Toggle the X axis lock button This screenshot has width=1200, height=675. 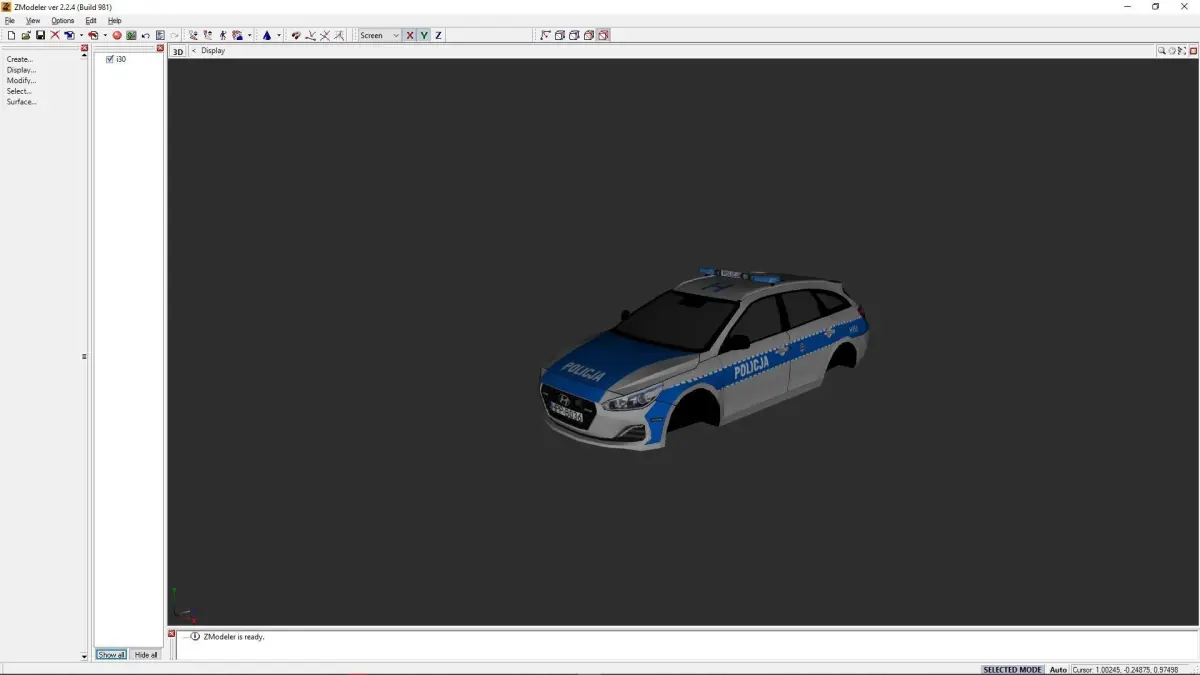(410, 35)
